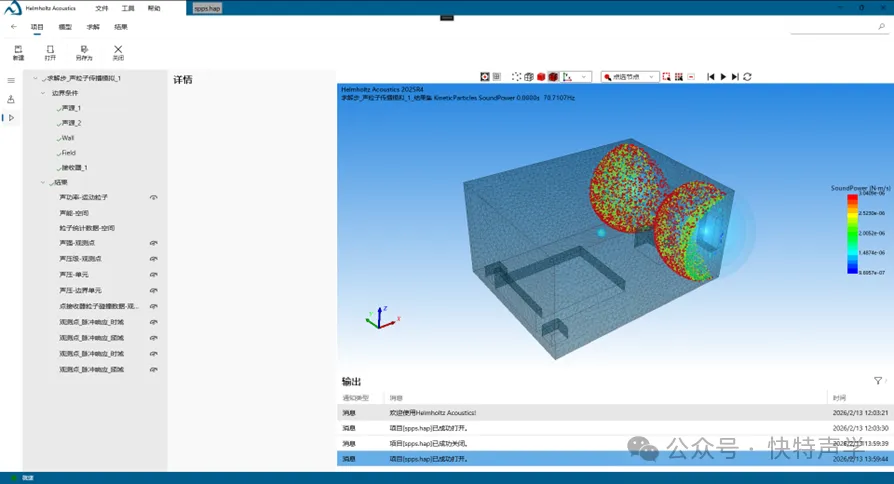Select the Field boundary condition

tap(68, 153)
